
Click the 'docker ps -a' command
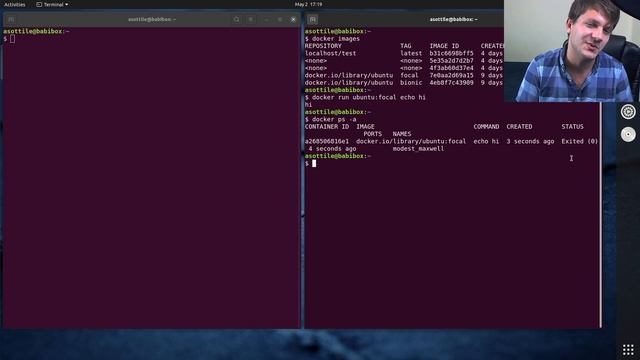(334, 120)
